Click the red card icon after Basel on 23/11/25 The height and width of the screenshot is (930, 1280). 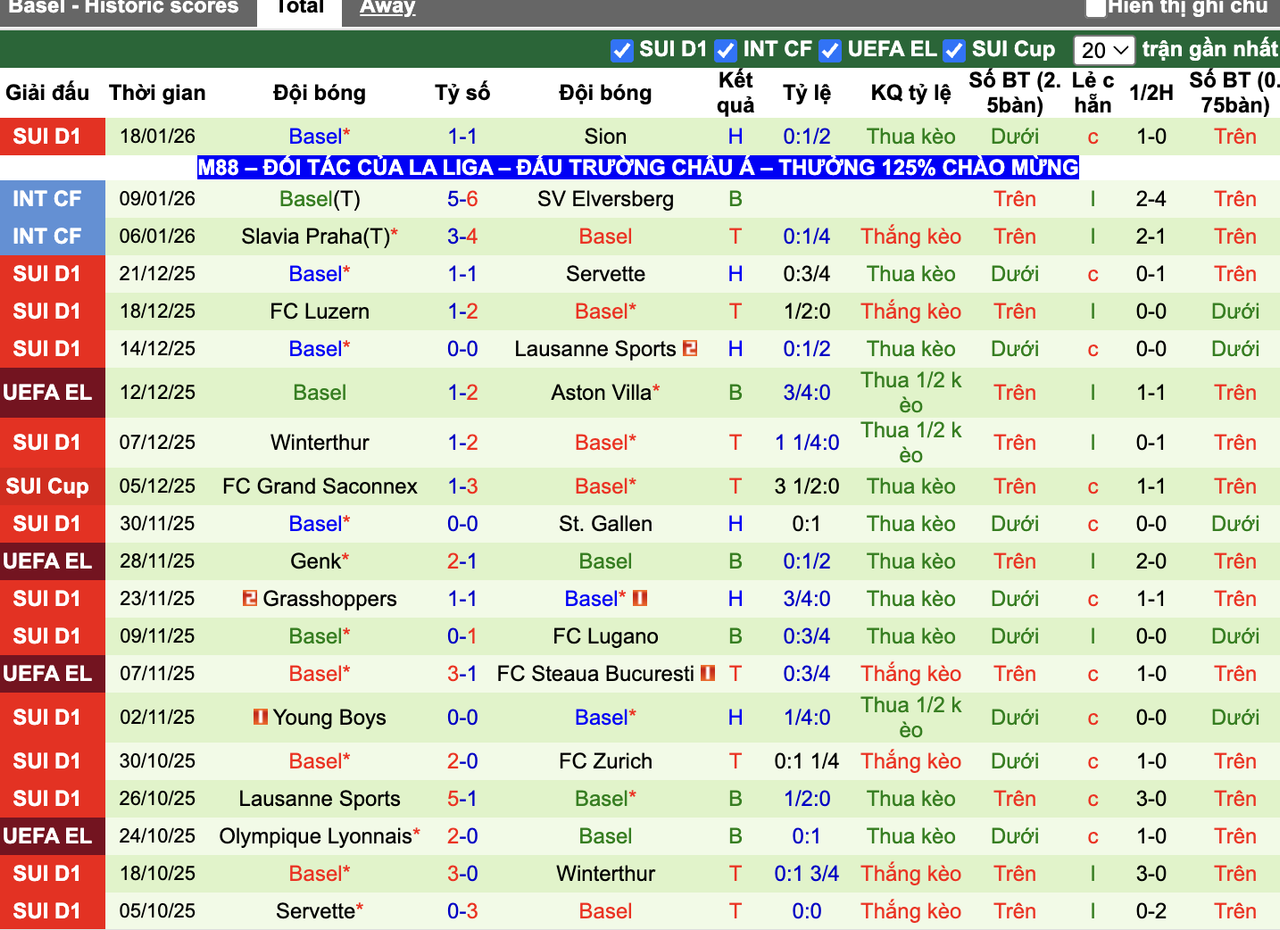click(x=640, y=599)
